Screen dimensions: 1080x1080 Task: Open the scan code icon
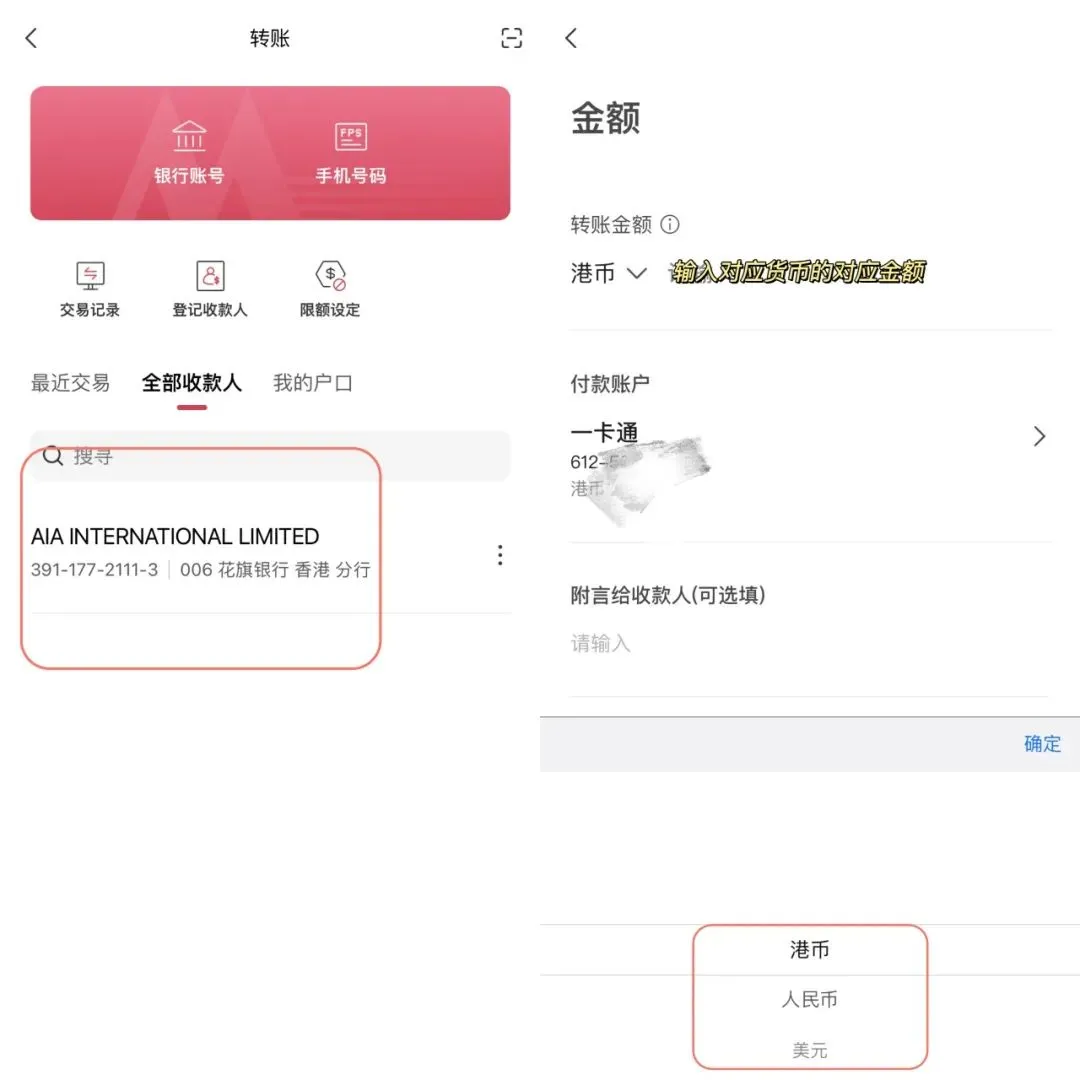511,38
